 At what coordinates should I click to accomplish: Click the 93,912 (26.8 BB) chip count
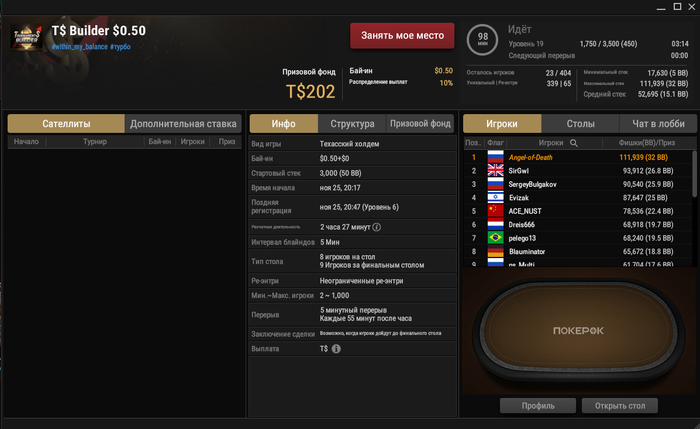pos(648,171)
